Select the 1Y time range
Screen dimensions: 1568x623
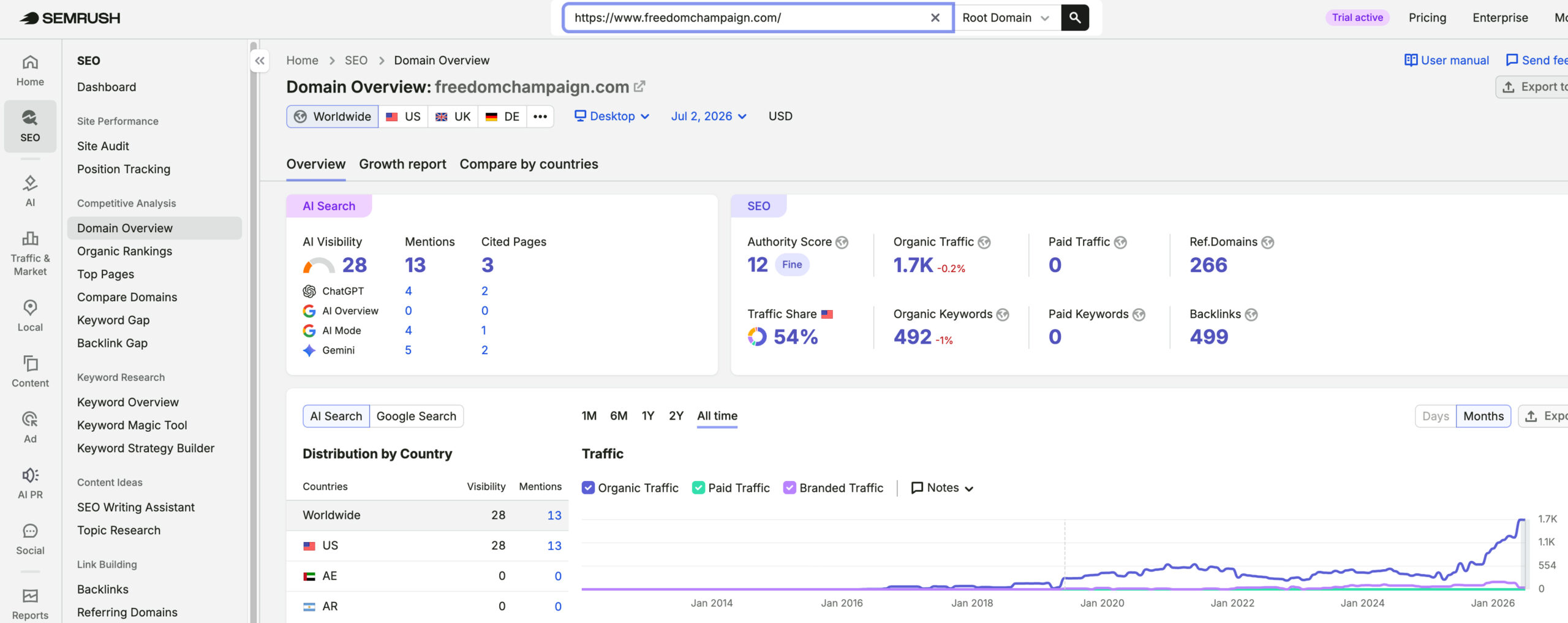(648, 416)
